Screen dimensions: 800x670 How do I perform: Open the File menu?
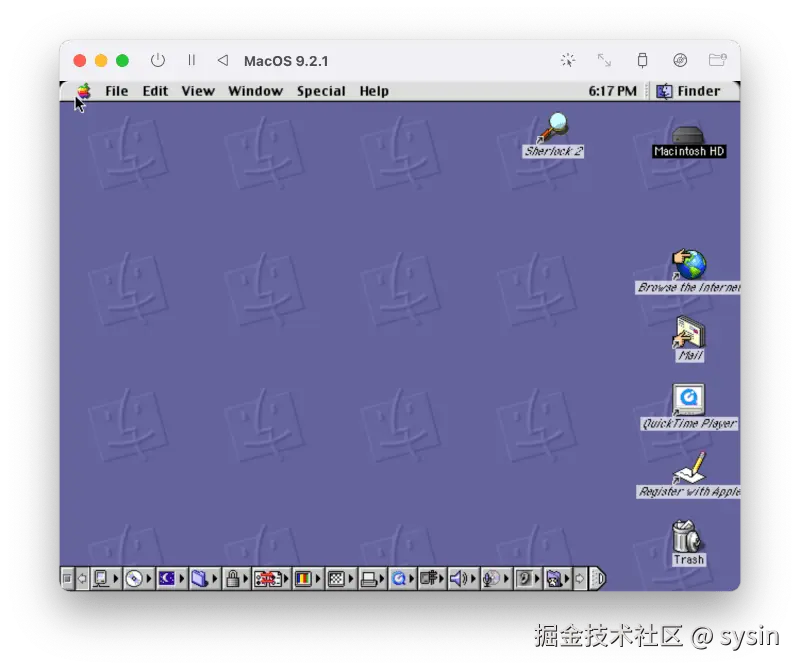[x=116, y=91]
